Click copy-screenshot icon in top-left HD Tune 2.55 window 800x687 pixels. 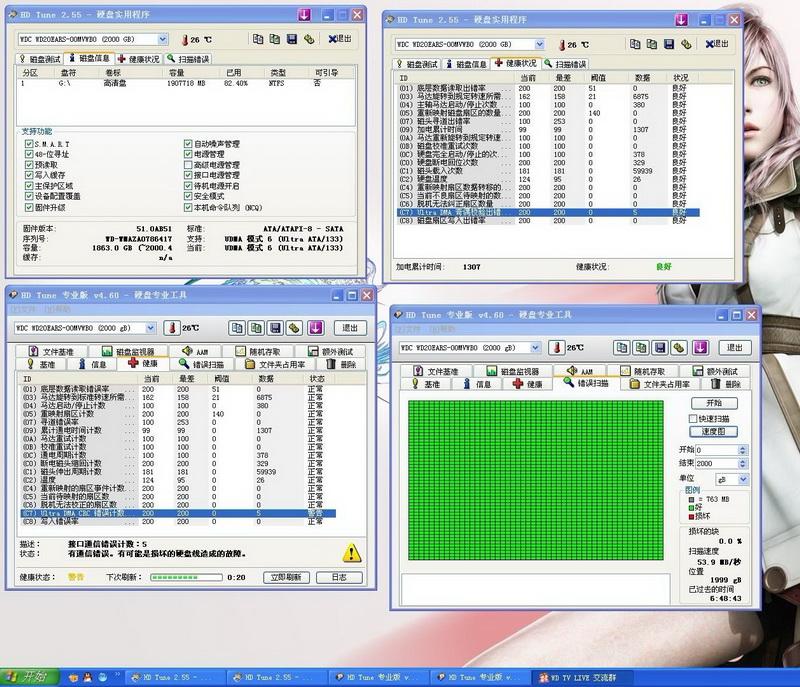pyautogui.click(x=274, y=39)
